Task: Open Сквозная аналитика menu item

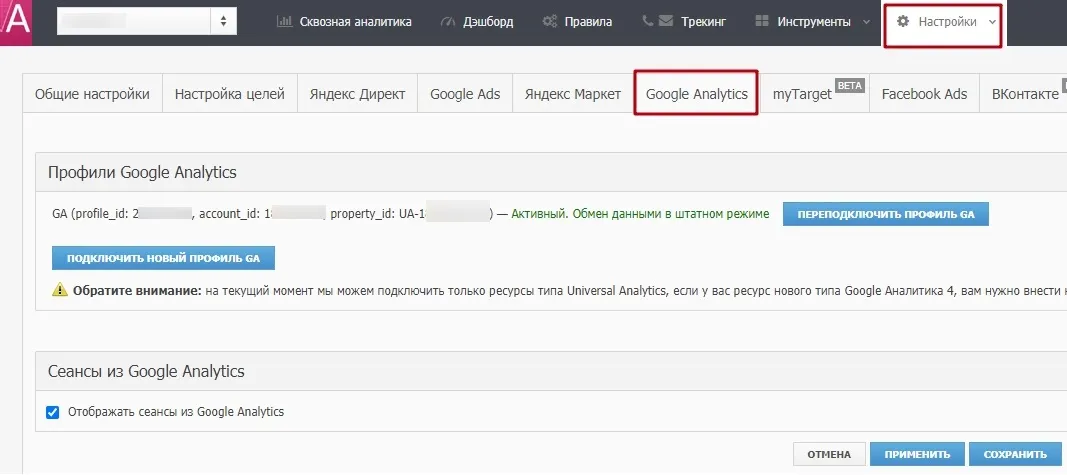Action: coord(355,22)
